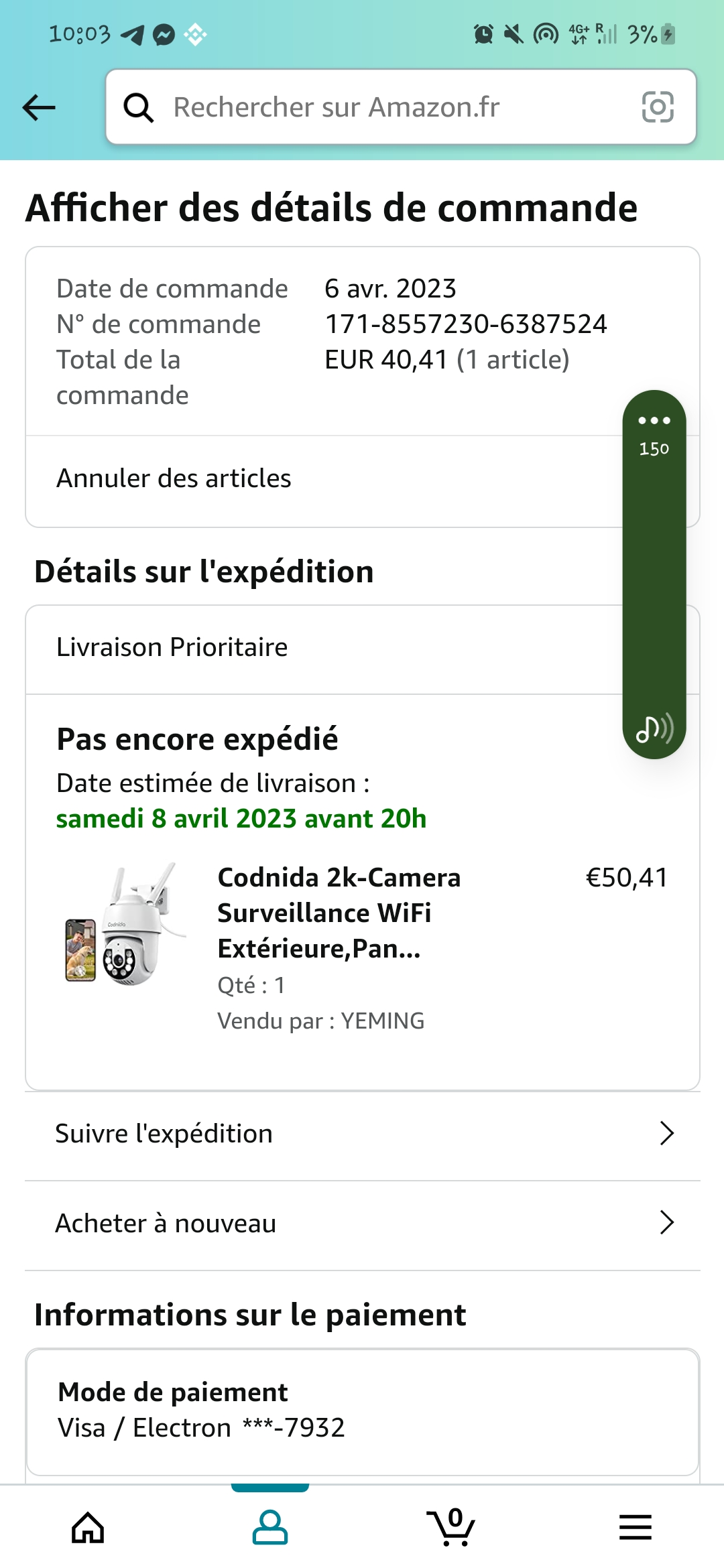This screenshot has width=724, height=1568.
Task: Tap the sound note icon on overlay
Action: point(654,728)
